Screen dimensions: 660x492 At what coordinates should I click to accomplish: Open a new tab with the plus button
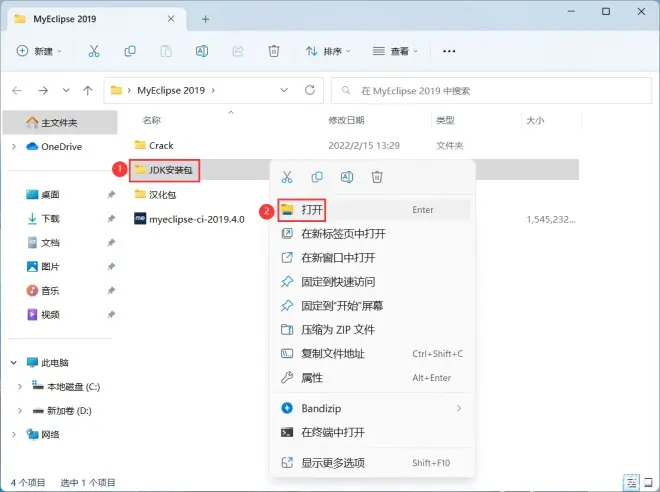pyautogui.click(x=205, y=19)
